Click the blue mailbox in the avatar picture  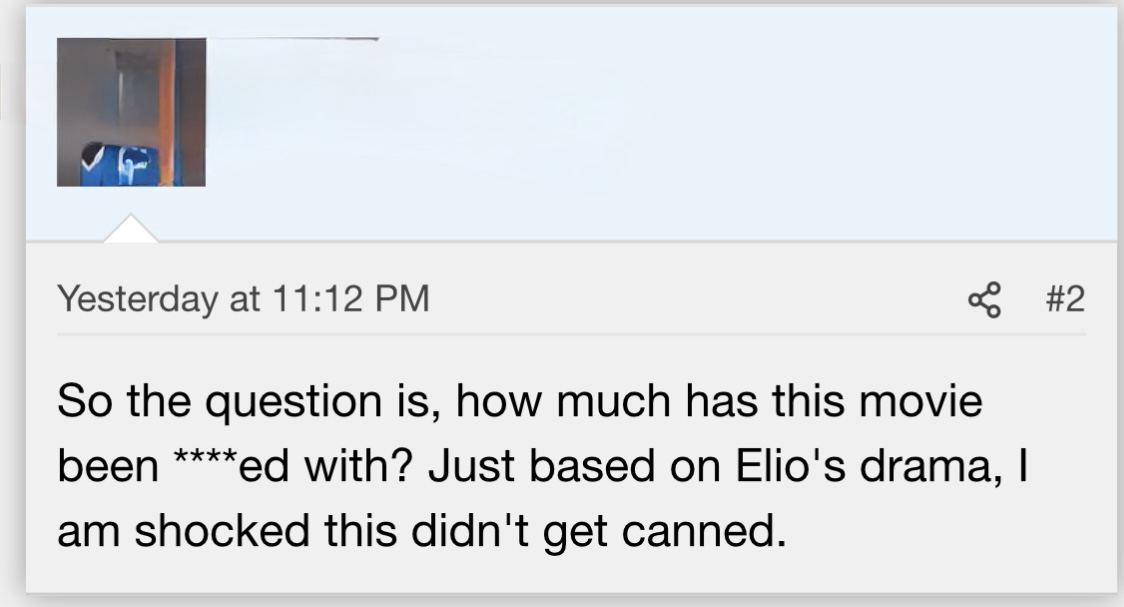(120, 165)
